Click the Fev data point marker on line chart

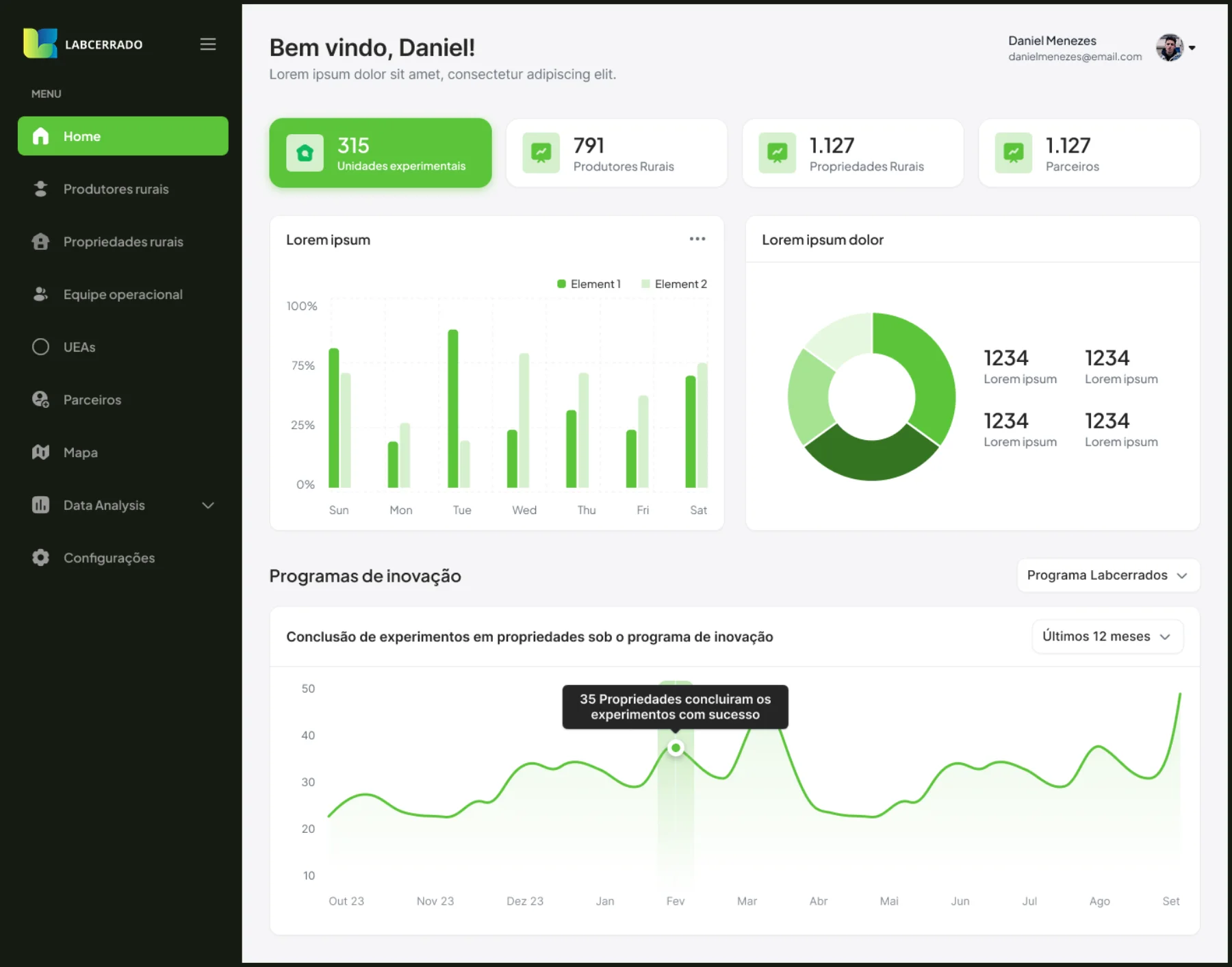(x=676, y=747)
